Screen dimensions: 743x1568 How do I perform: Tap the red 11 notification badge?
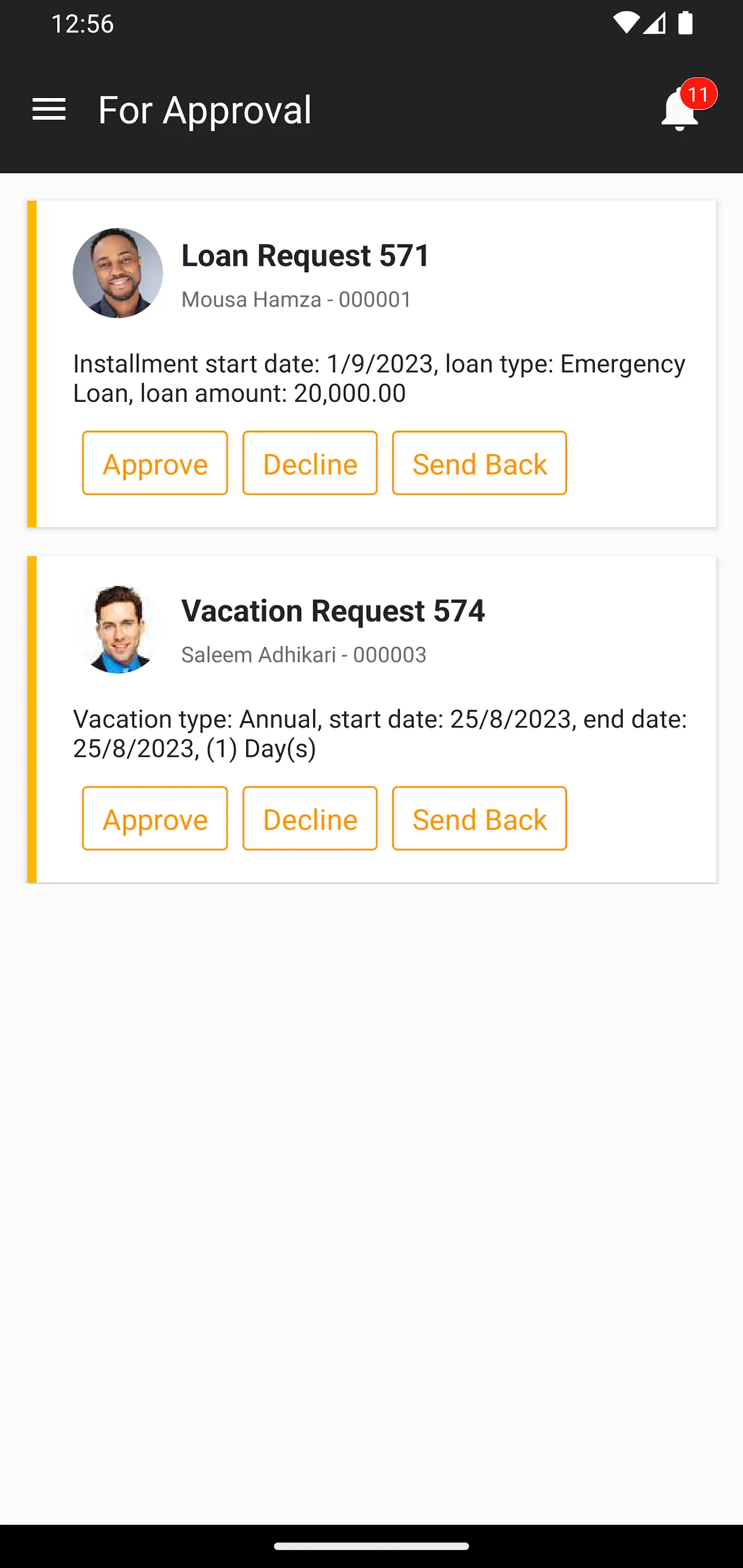coord(698,94)
